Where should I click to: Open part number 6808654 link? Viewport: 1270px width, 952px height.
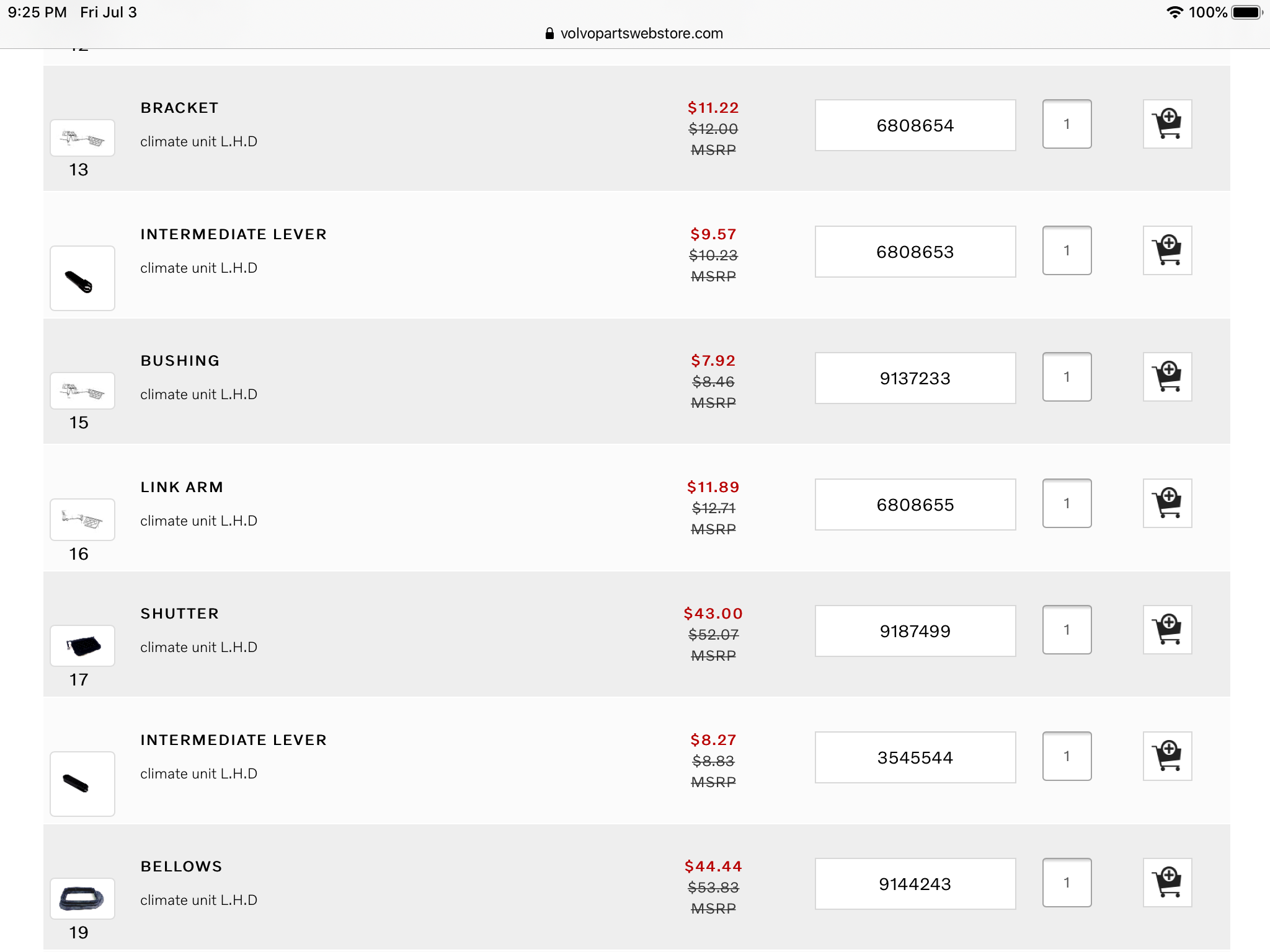pos(915,126)
